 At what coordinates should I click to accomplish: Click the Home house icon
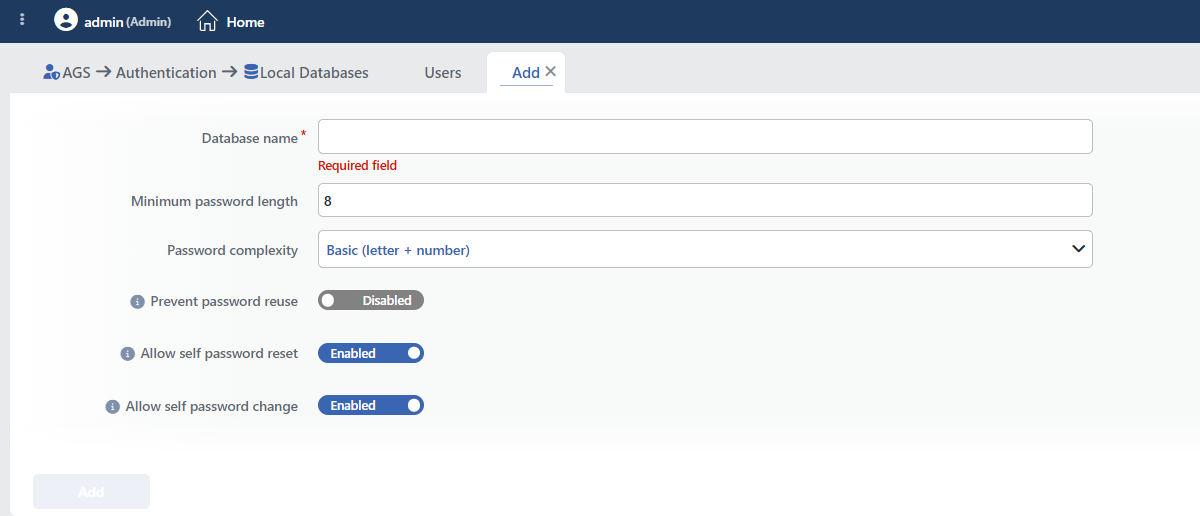point(207,20)
